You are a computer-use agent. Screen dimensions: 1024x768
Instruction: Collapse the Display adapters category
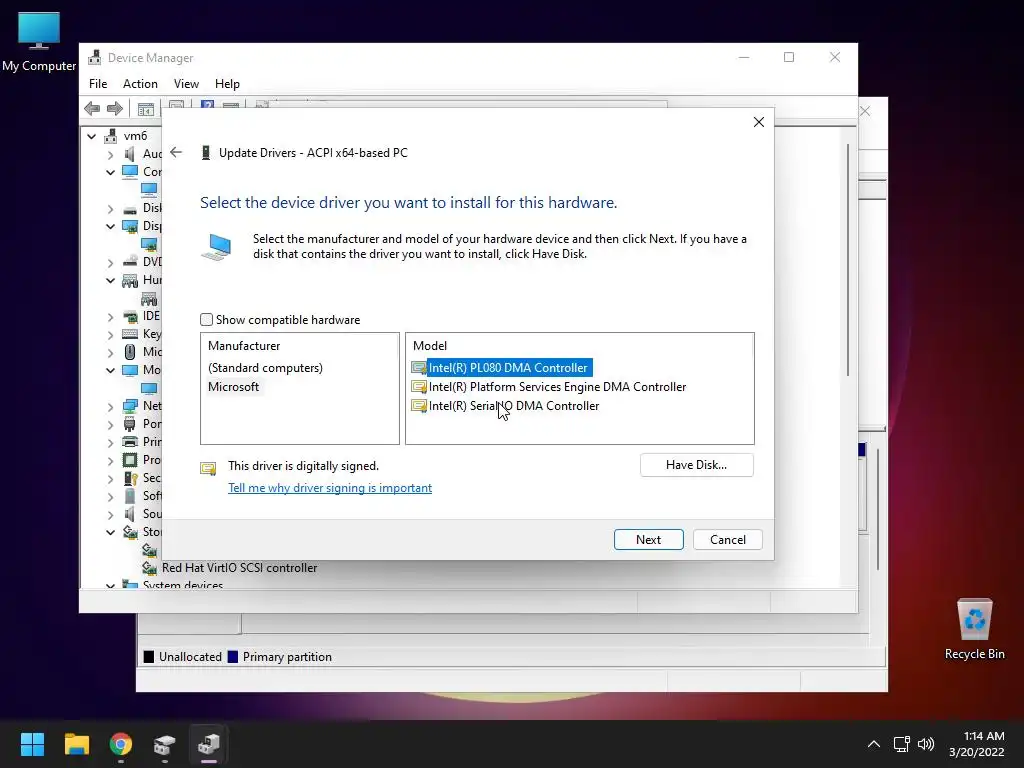tap(110, 226)
